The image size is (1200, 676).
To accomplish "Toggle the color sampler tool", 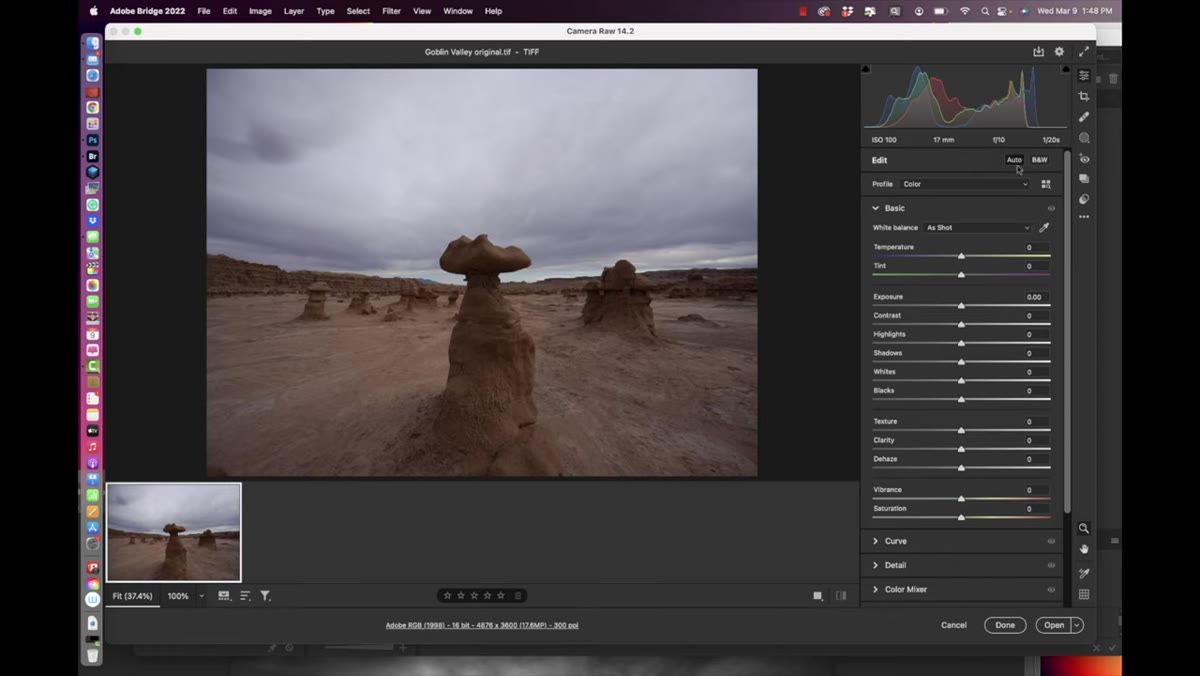I will (x=1084, y=573).
